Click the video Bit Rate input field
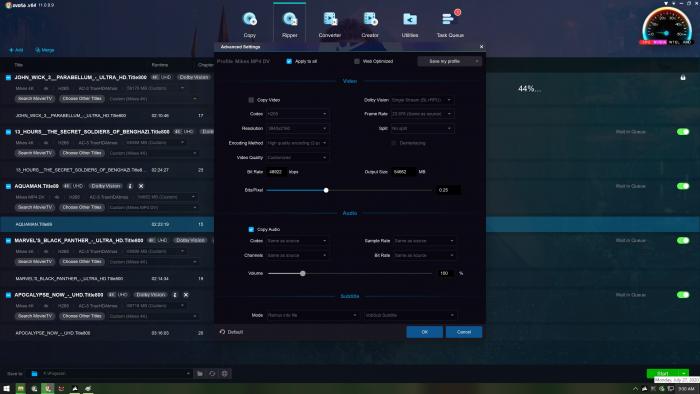This screenshot has height=394, width=700. pos(276,172)
